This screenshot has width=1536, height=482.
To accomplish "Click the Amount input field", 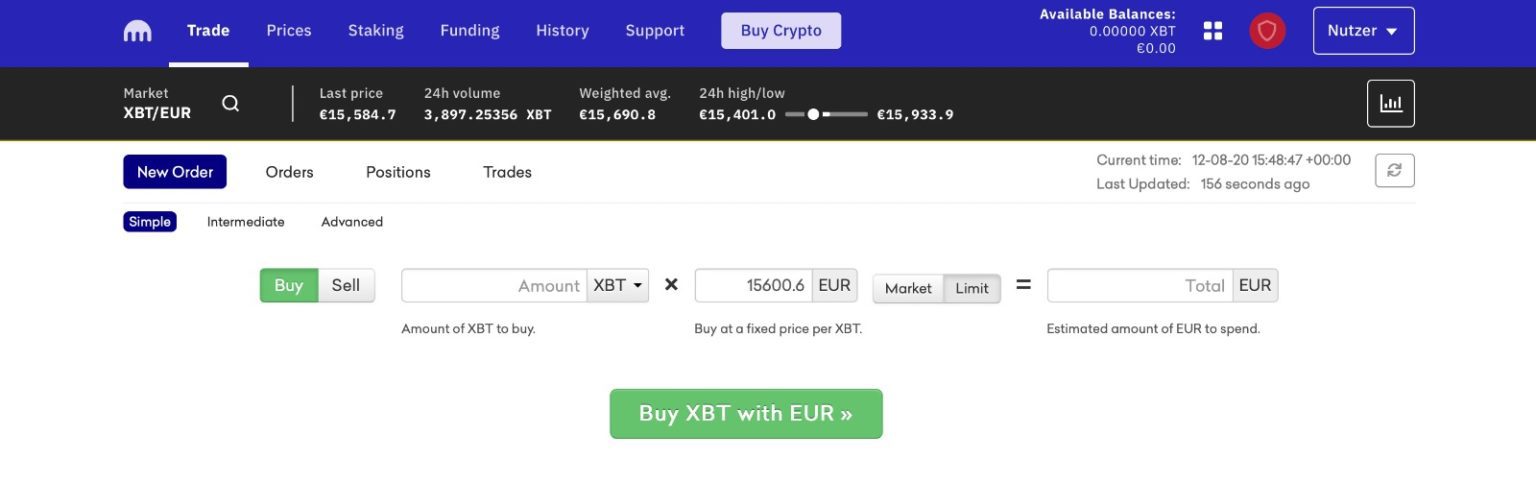I will pos(494,285).
